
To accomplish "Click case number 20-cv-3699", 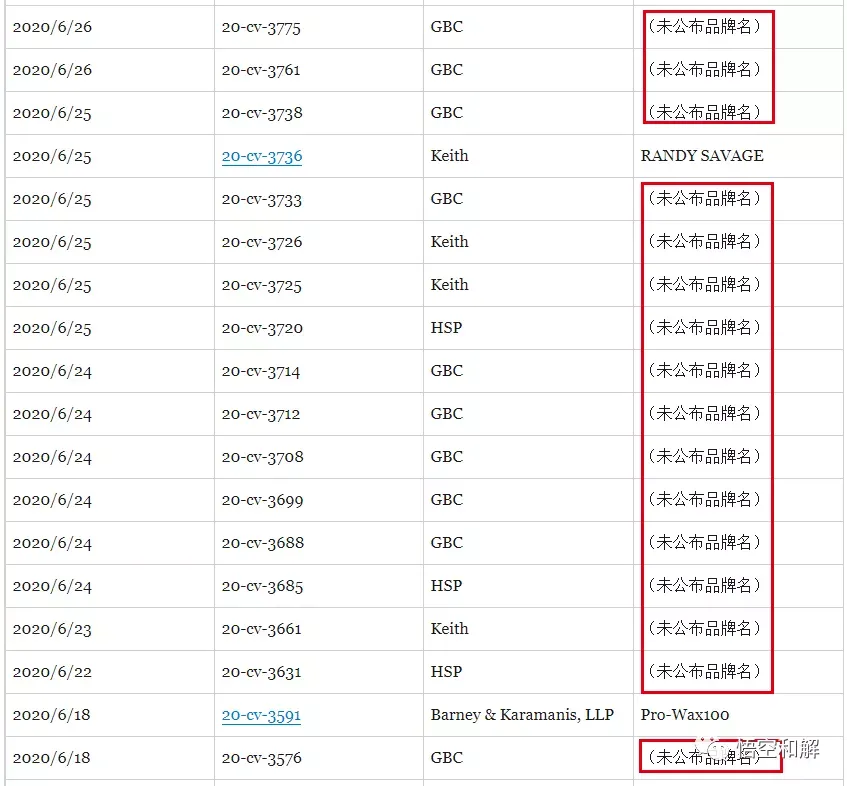I will click(262, 500).
